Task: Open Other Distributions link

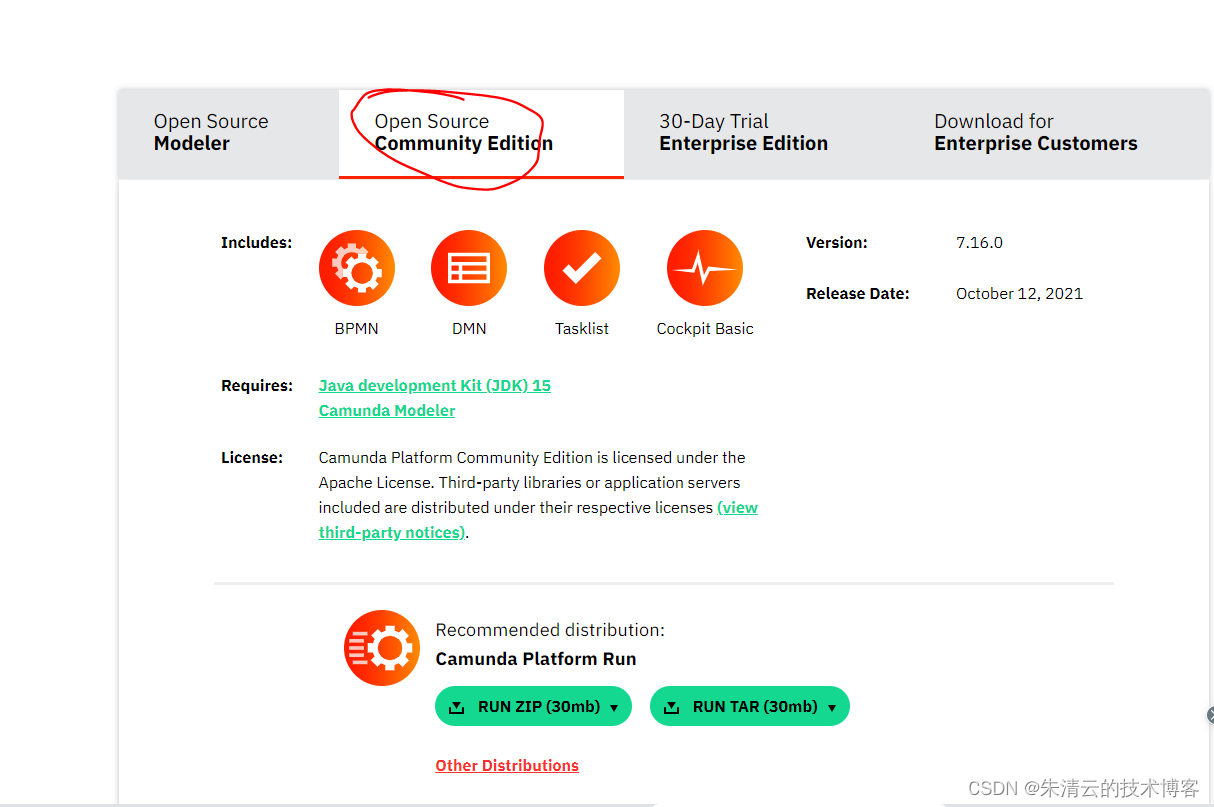Action: click(x=507, y=765)
